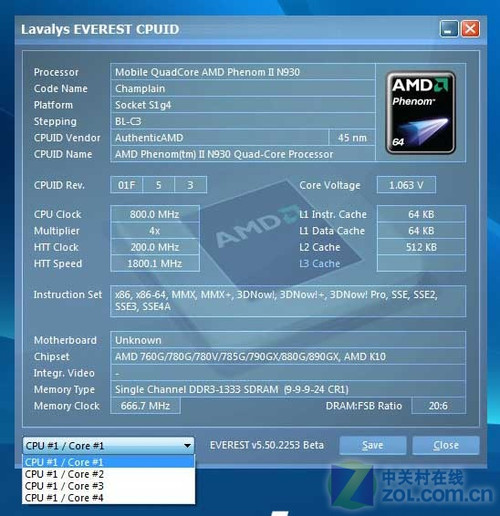
Task: Close the window using the red X
Action: pyautogui.click(x=470, y=29)
